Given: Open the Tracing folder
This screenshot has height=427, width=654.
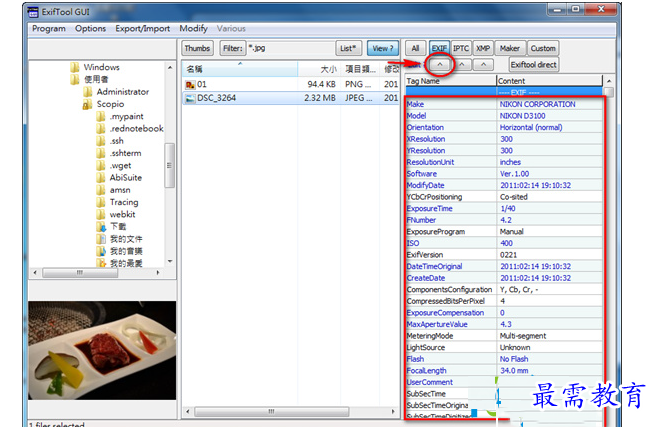Looking at the screenshot, I should pyautogui.click(x=124, y=202).
